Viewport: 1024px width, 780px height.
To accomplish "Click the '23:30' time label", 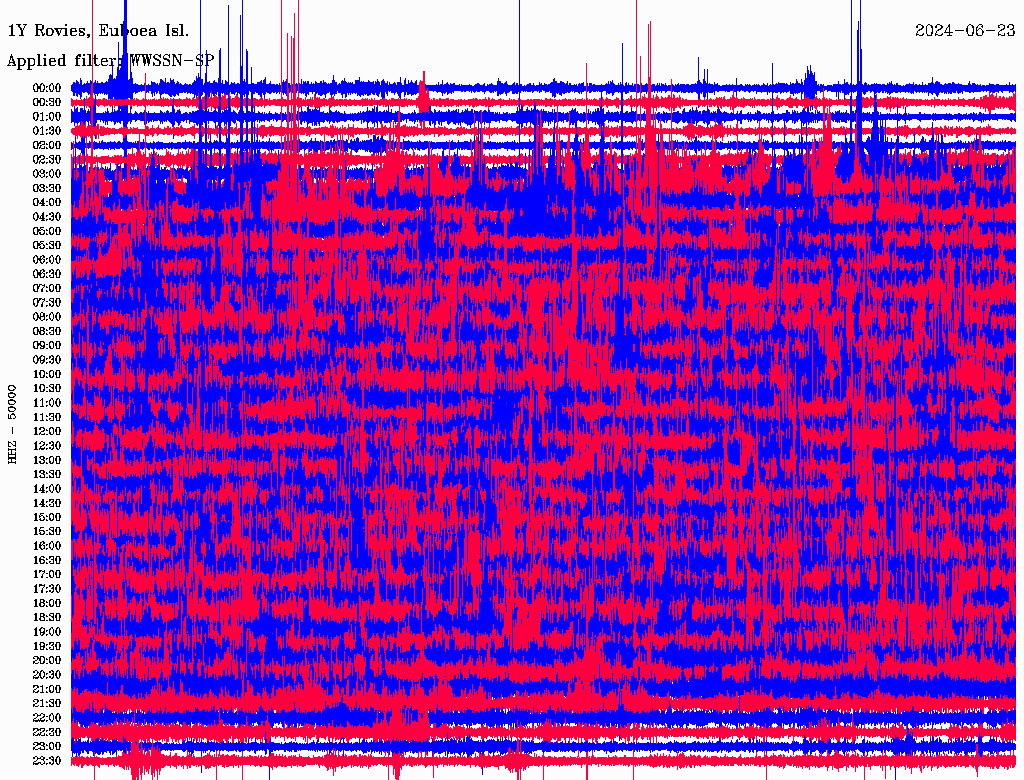I will click(x=47, y=761).
